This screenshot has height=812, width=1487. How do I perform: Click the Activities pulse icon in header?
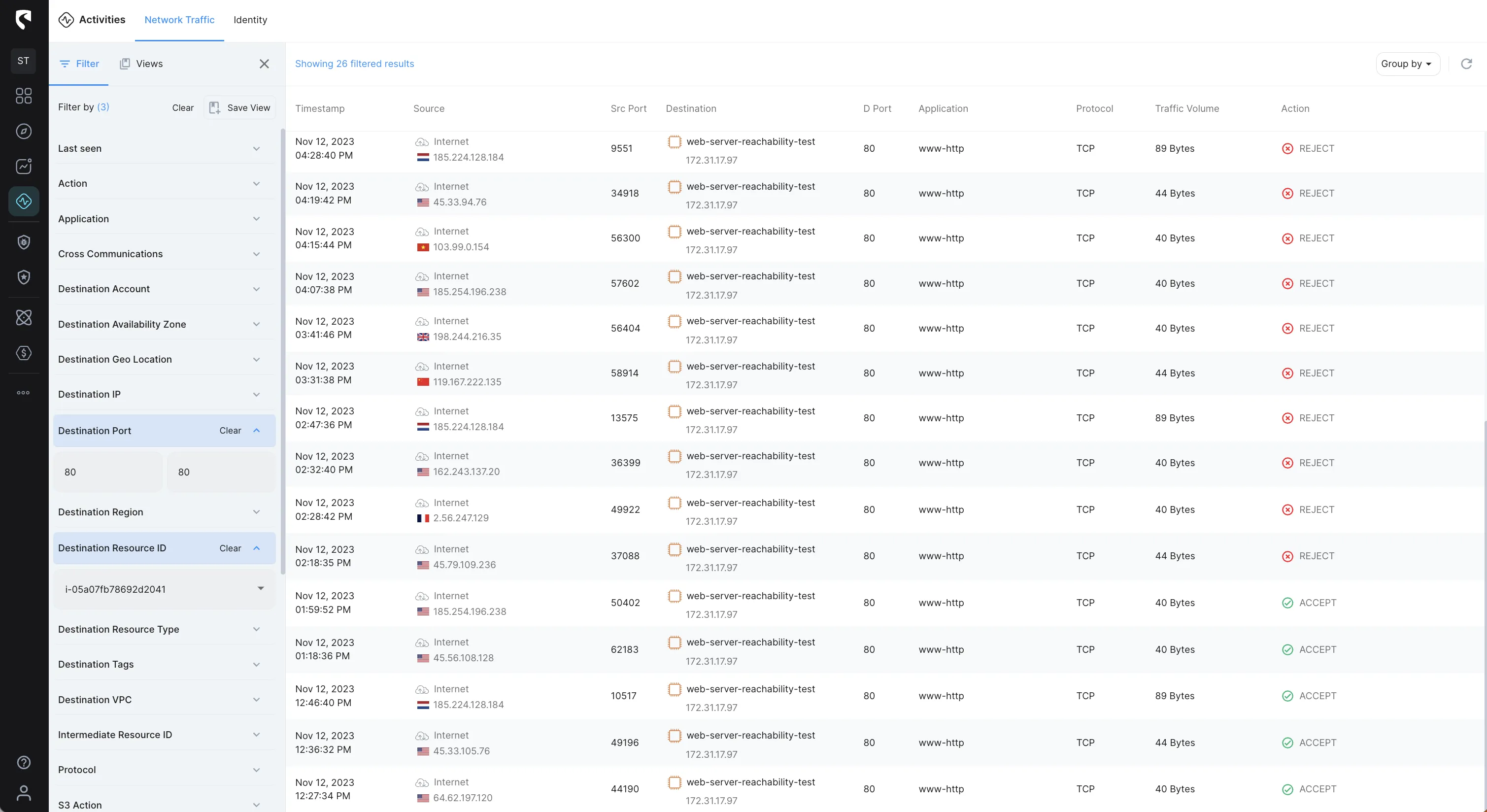tap(67, 20)
